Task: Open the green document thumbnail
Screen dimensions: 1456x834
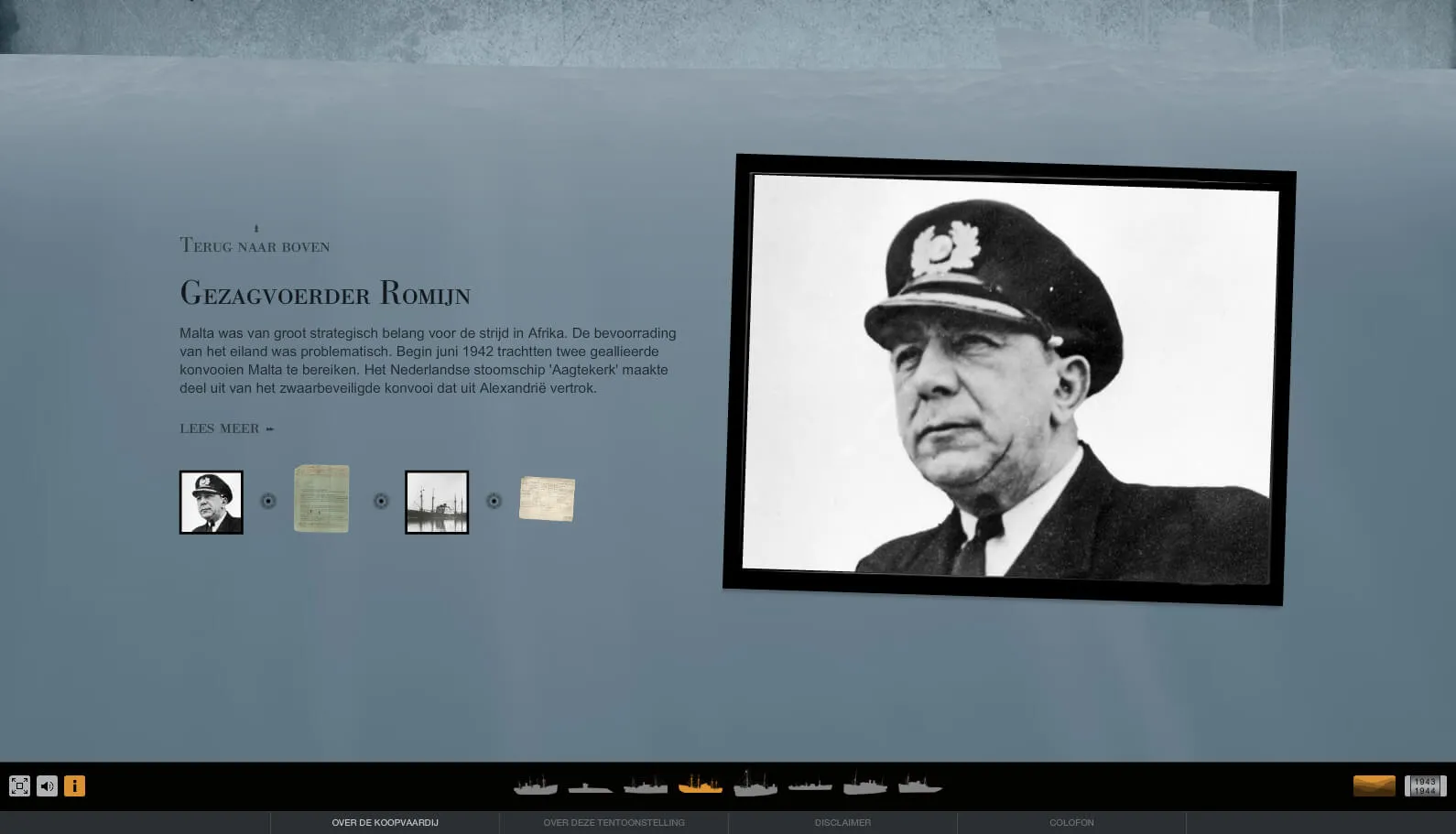Action: [321, 498]
